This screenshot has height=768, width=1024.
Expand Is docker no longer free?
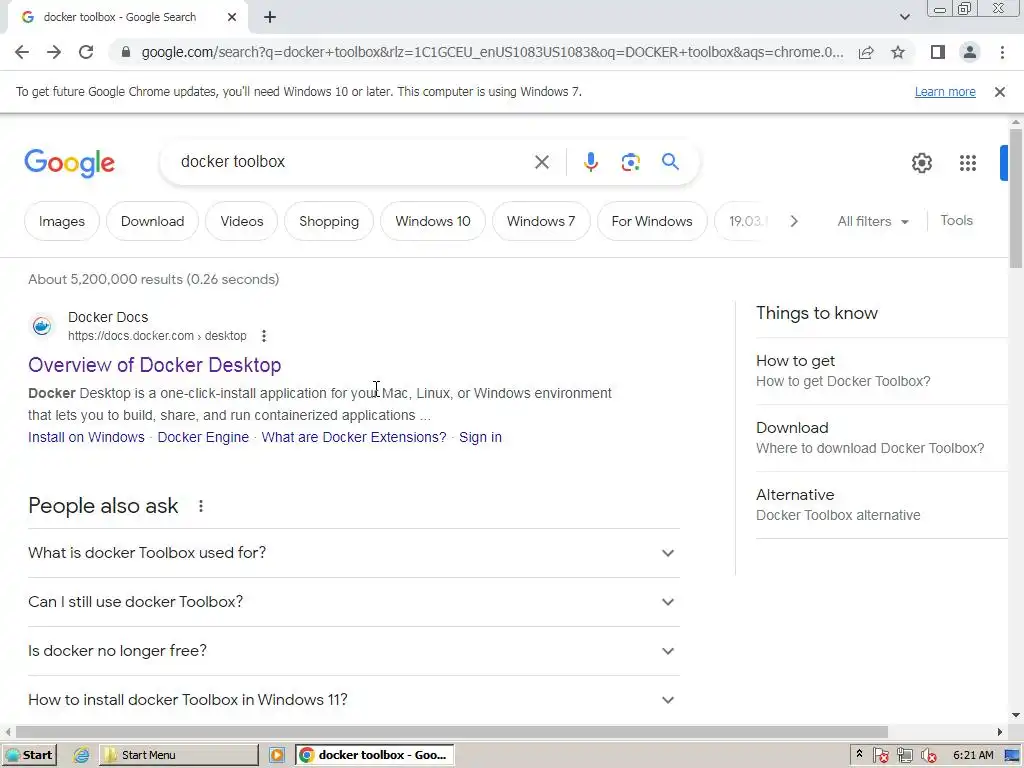[x=353, y=651]
